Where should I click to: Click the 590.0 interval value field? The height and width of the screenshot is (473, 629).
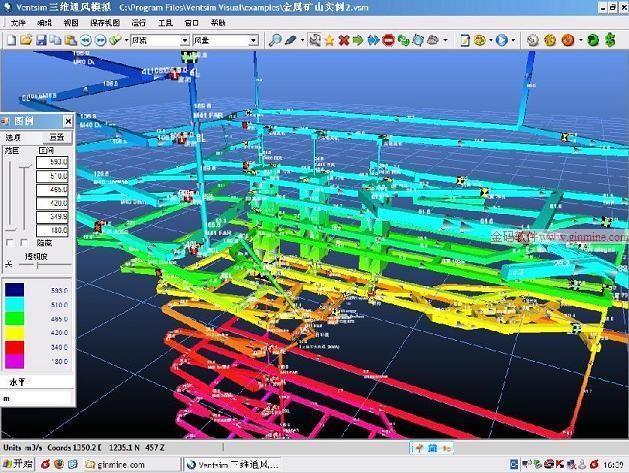click(x=52, y=161)
